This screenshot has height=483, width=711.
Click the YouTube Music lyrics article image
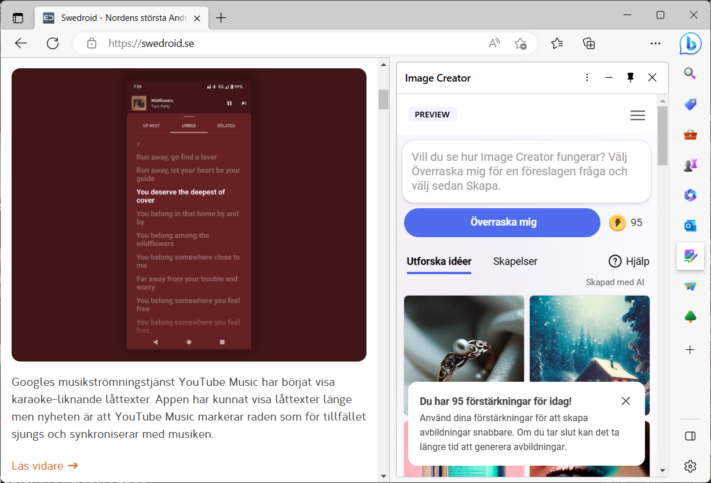tap(189, 215)
